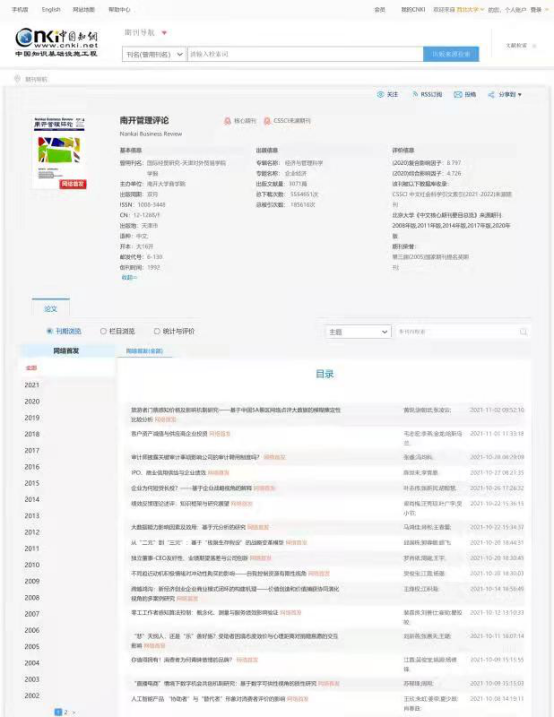Image resolution: width=554 pixels, height=717 pixels.
Task: Click the CNKI 中国知网 logo
Action: coord(56,43)
